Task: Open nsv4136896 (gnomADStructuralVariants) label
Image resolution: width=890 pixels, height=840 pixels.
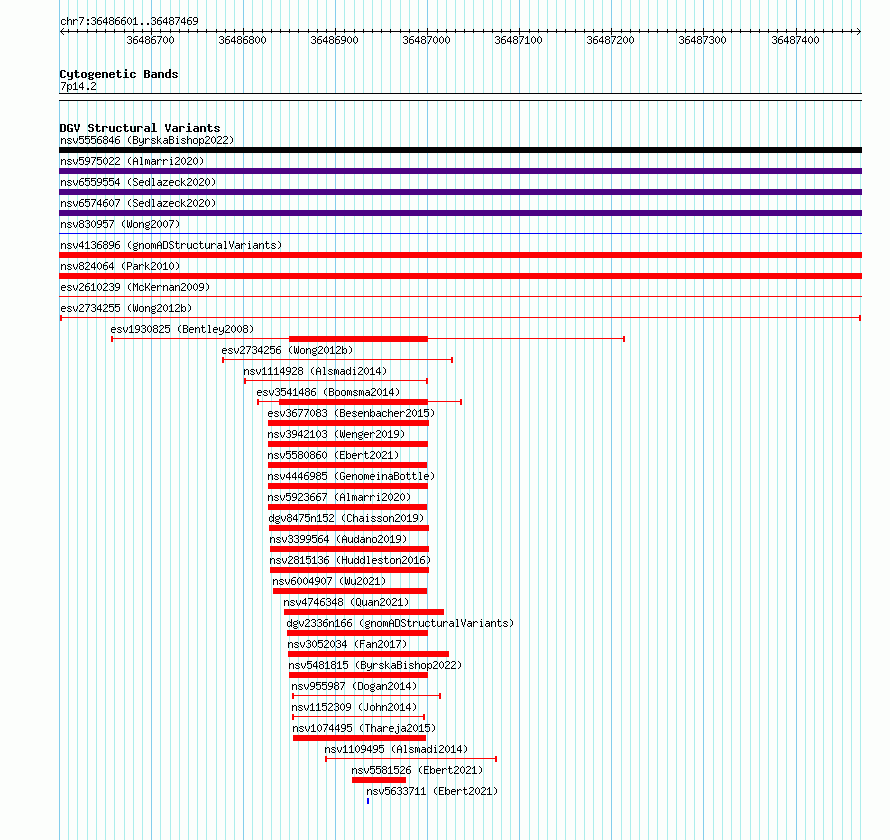Action: click(x=171, y=245)
